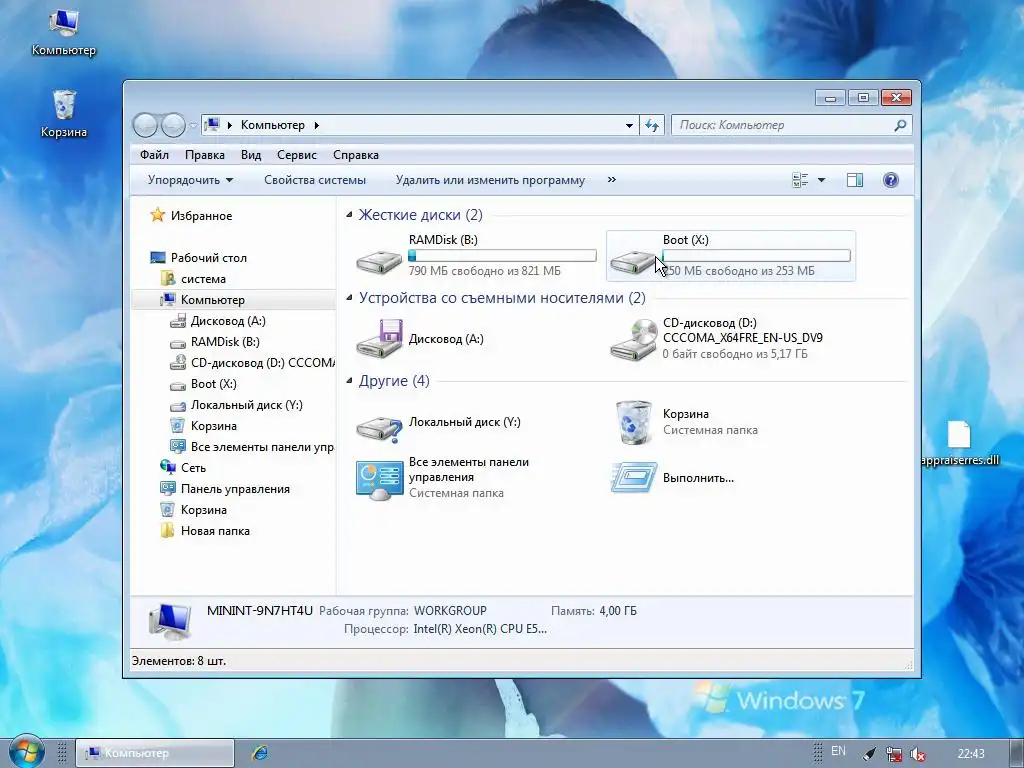Click the show desktop strip
The height and width of the screenshot is (768, 1024).
(x=1017, y=753)
